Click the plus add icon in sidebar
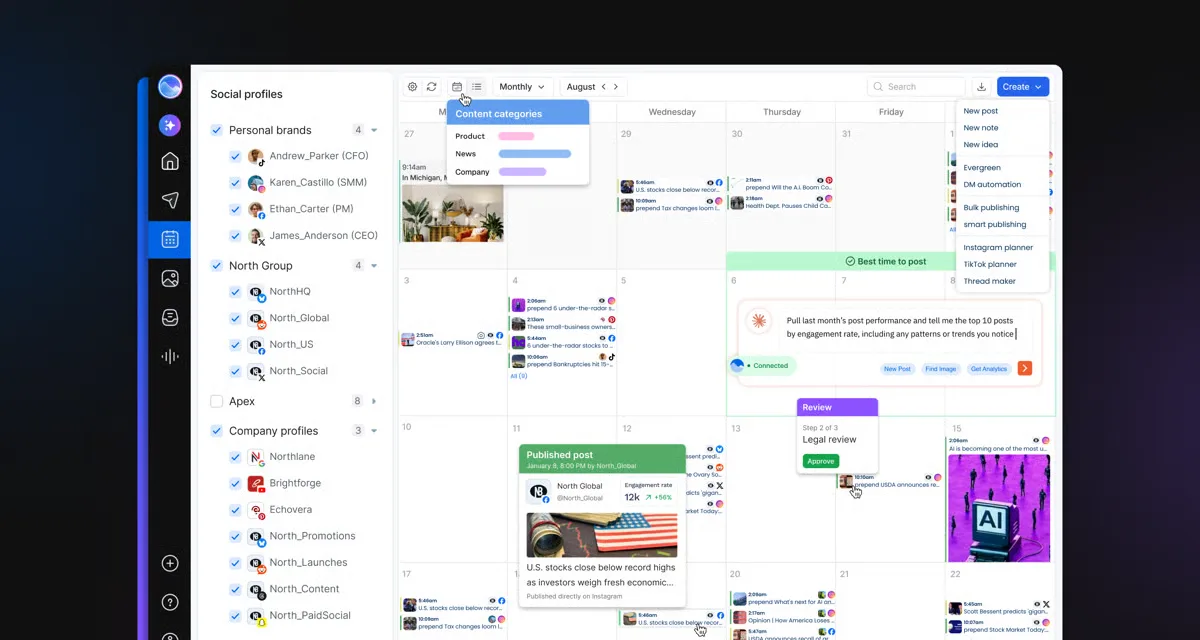The width and height of the screenshot is (1200, 640). click(170, 563)
